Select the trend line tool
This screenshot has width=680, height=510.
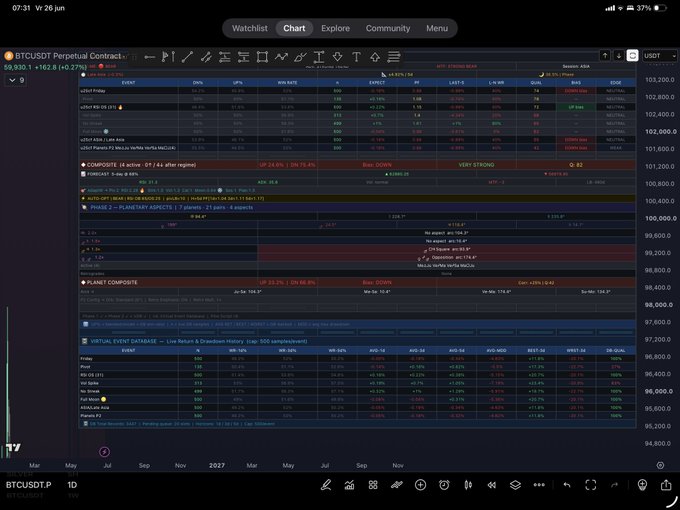(187, 57)
